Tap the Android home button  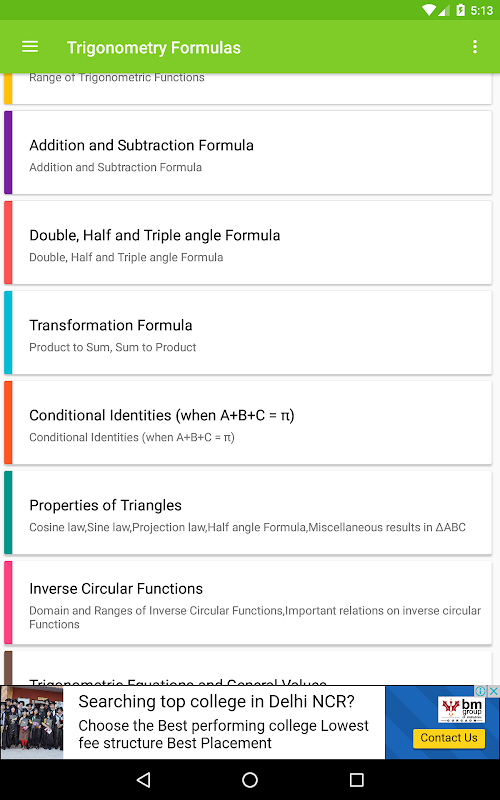coord(250,779)
